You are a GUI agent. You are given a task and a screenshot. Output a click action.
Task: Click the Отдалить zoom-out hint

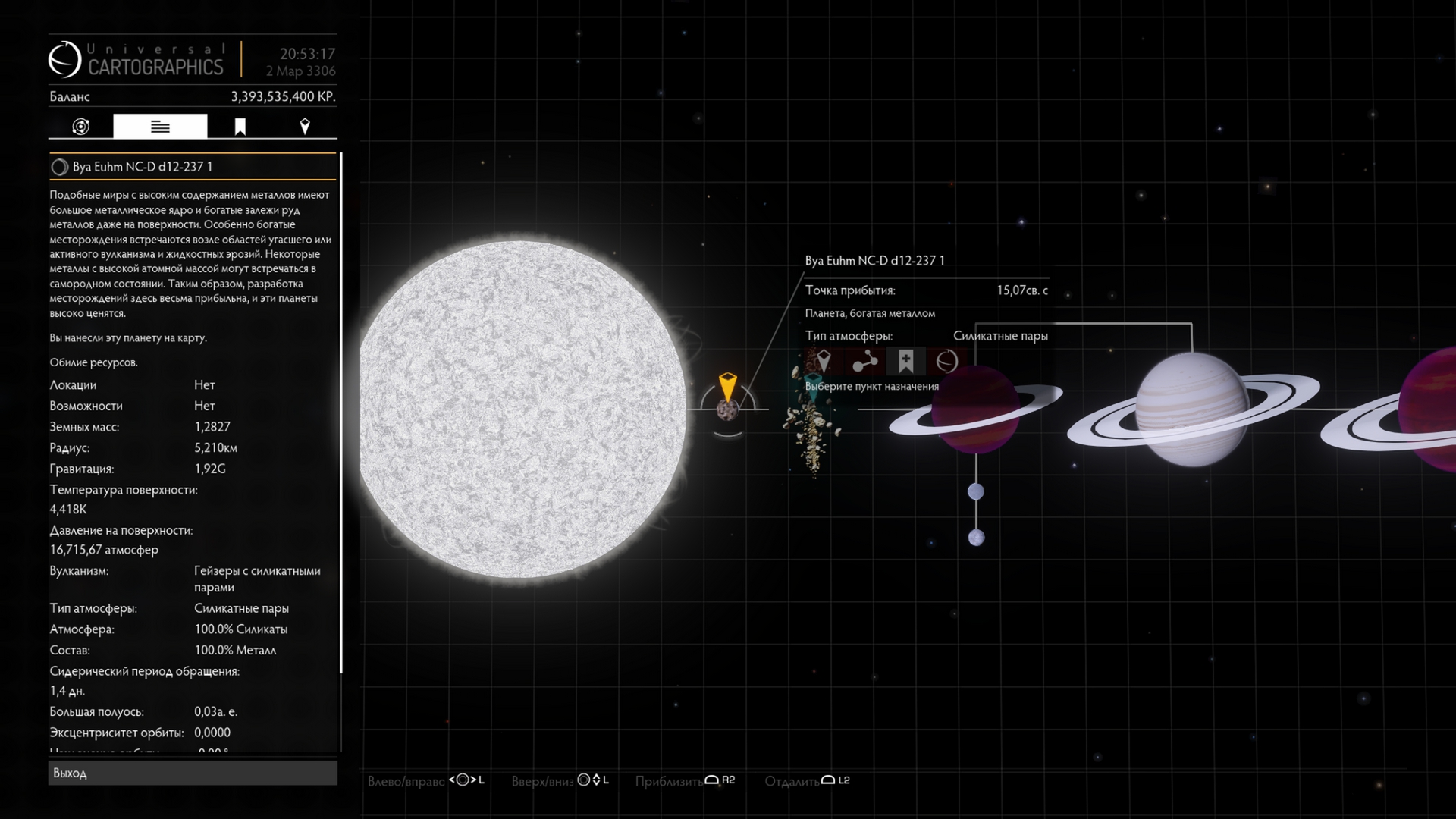pyautogui.click(x=807, y=780)
